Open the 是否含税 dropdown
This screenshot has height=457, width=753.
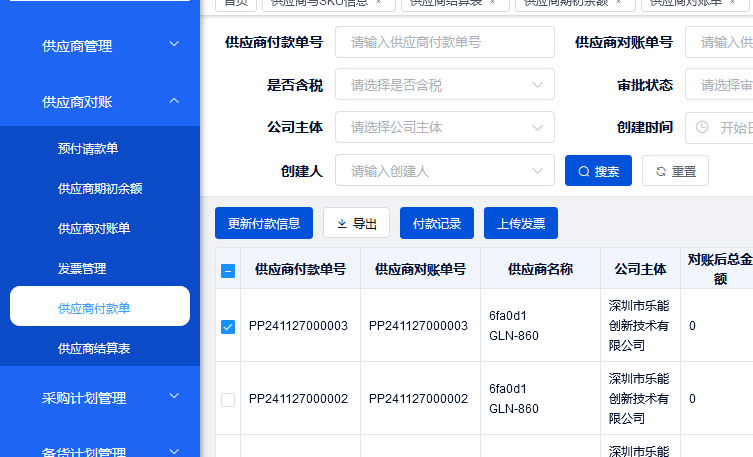pos(444,85)
